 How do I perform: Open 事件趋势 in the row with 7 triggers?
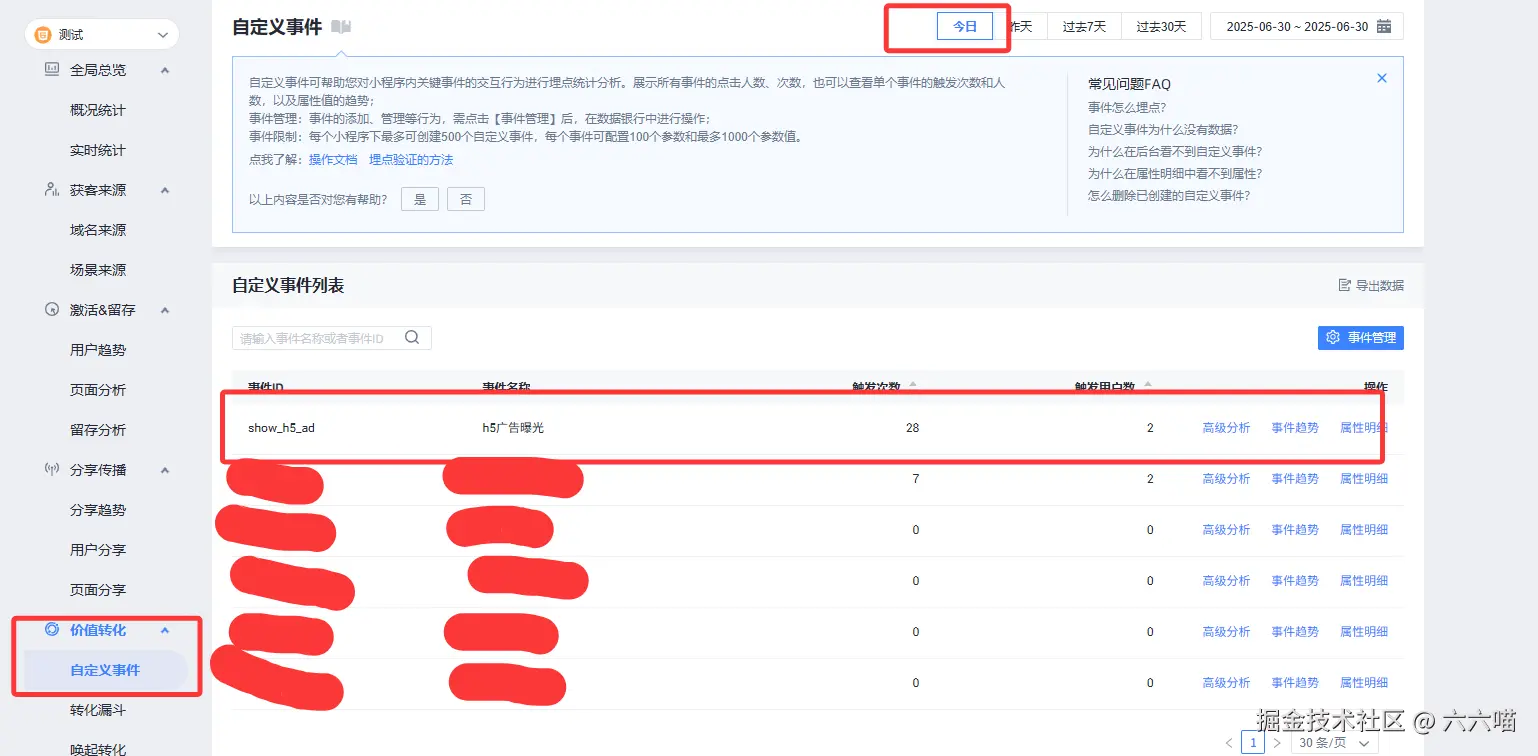click(1295, 479)
